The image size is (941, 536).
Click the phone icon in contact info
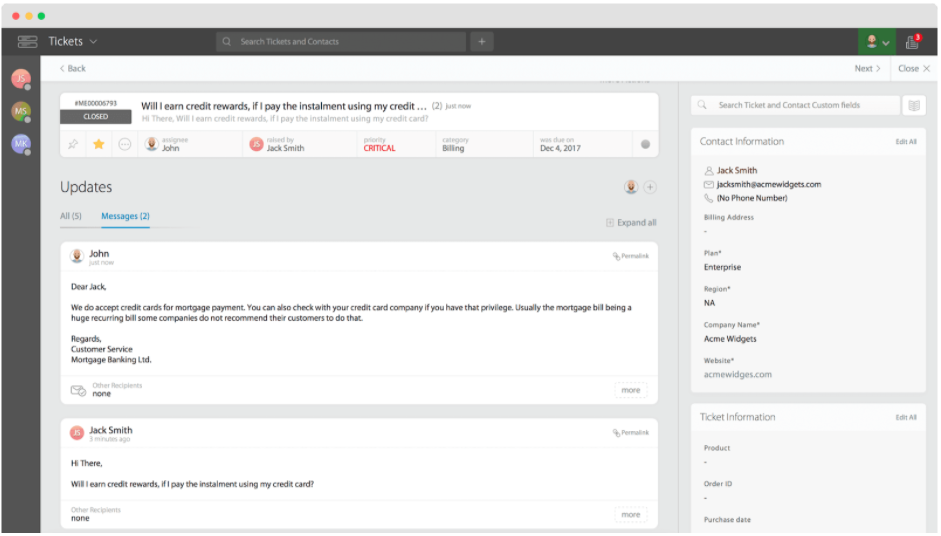tap(709, 198)
